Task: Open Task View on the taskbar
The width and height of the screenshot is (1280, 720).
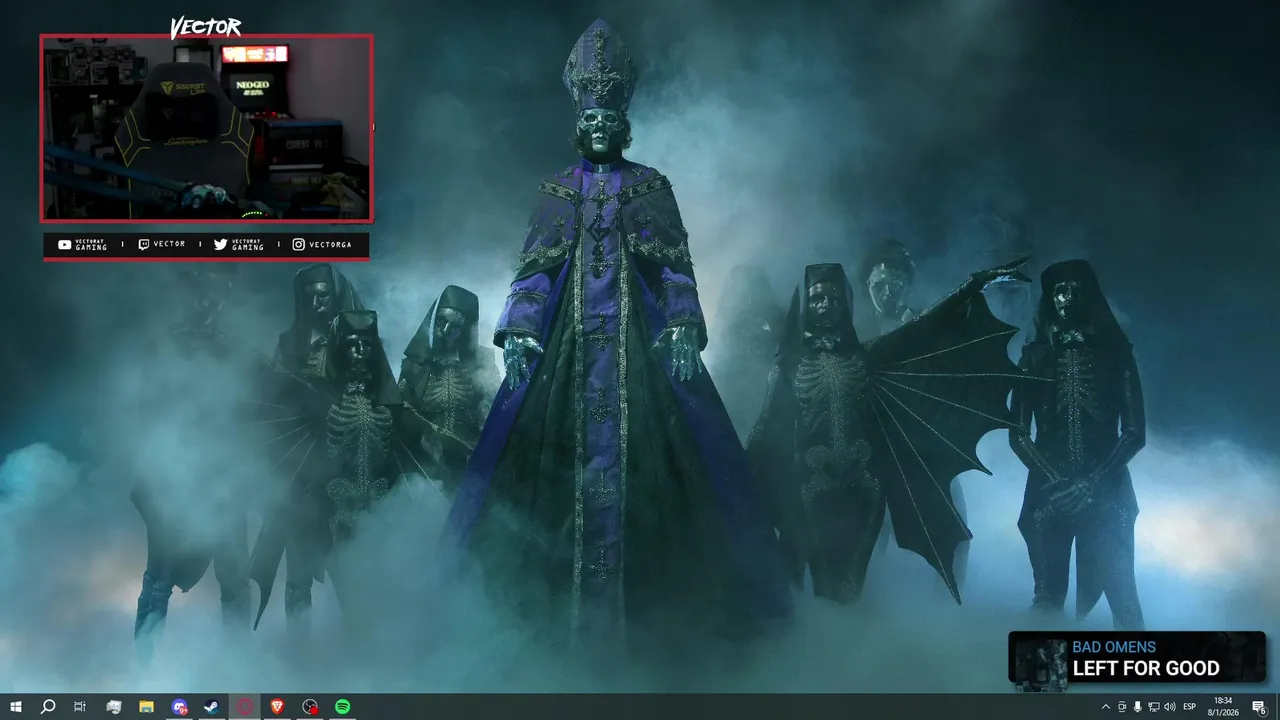Action: [80, 707]
